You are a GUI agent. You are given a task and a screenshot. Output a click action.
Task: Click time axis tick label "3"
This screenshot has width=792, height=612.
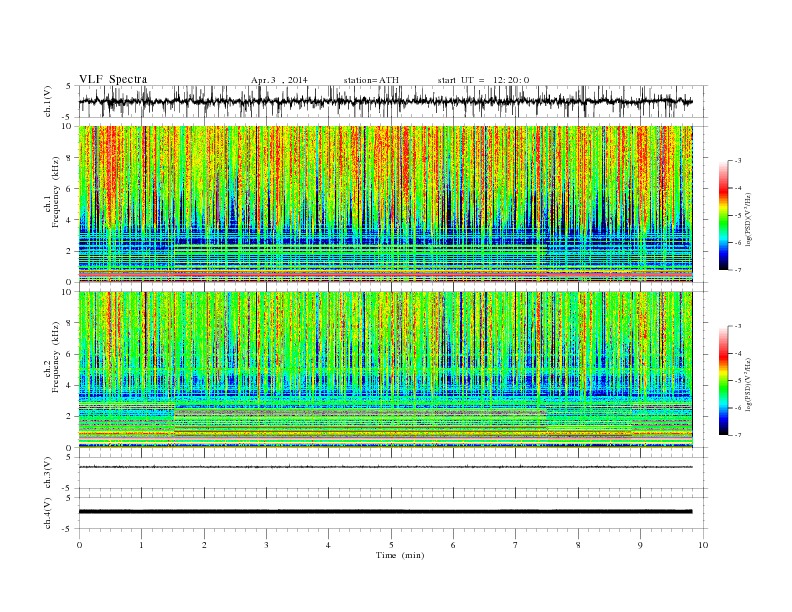[x=267, y=545]
